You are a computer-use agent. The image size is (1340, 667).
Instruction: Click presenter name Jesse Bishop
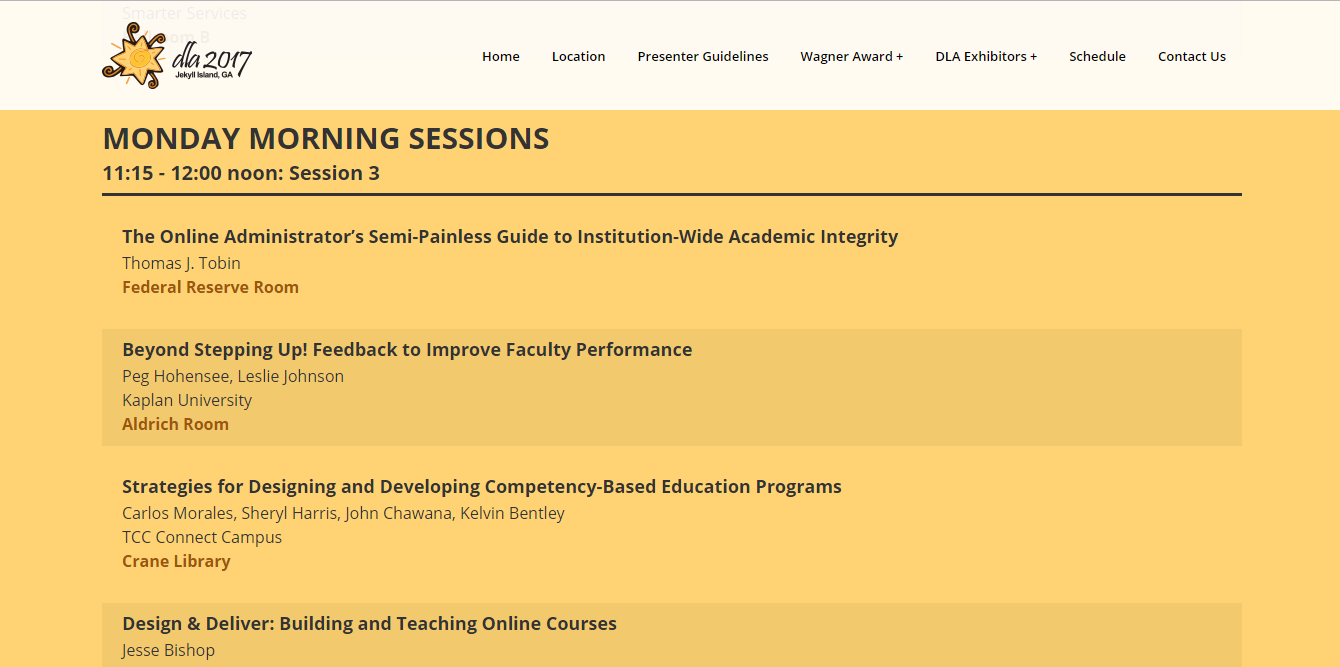click(x=168, y=650)
